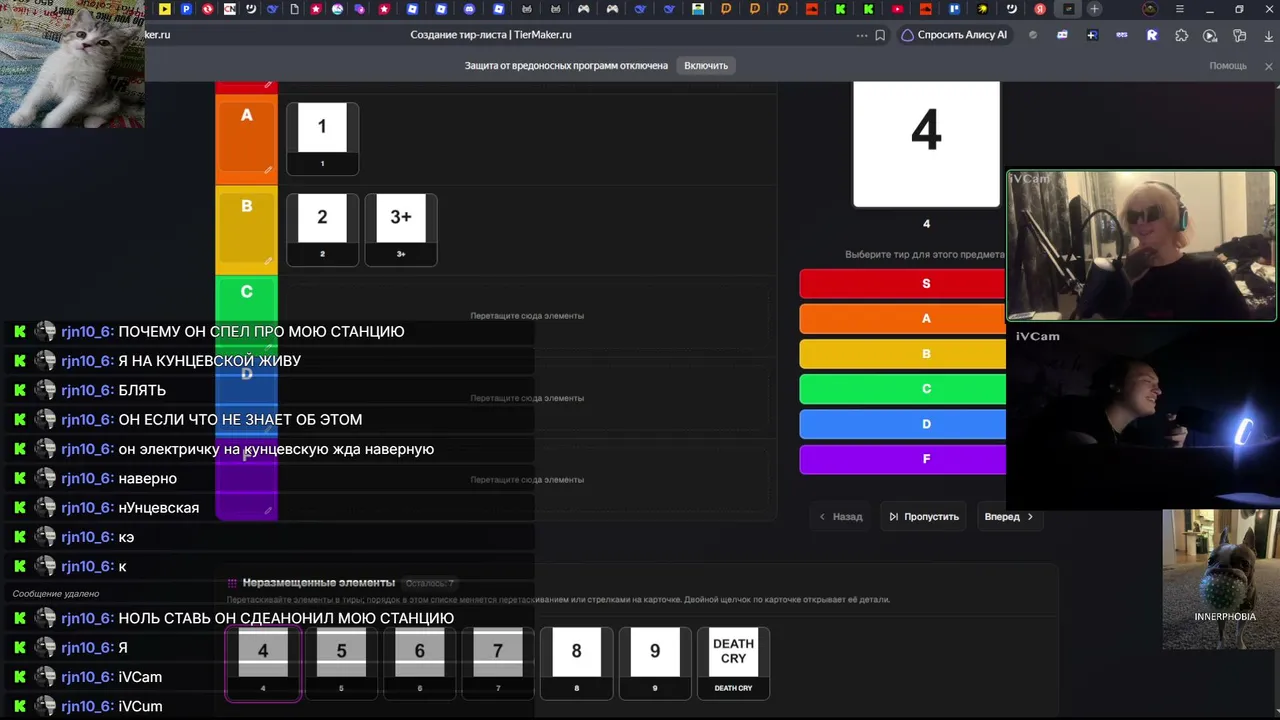The width and height of the screenshot is (1280, 720).
Task: Open the blue P tab
Action: pos(186,9)
